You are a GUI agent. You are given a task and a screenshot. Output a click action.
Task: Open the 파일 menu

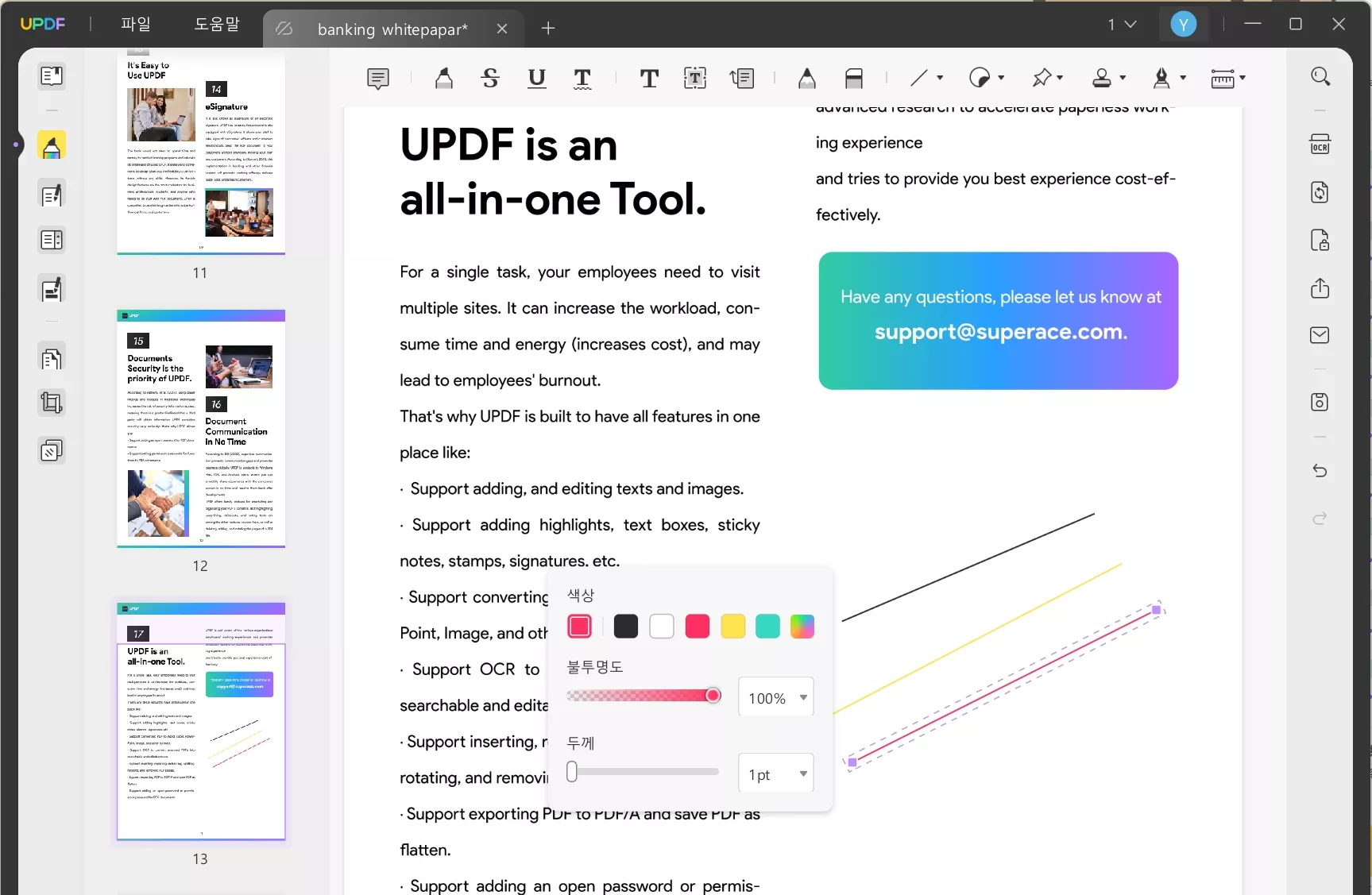pyautogui.click(x=135, y=24)
